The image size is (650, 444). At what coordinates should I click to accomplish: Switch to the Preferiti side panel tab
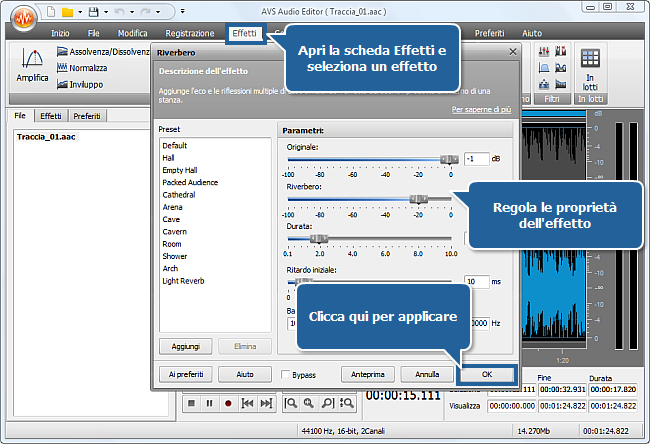87,116
